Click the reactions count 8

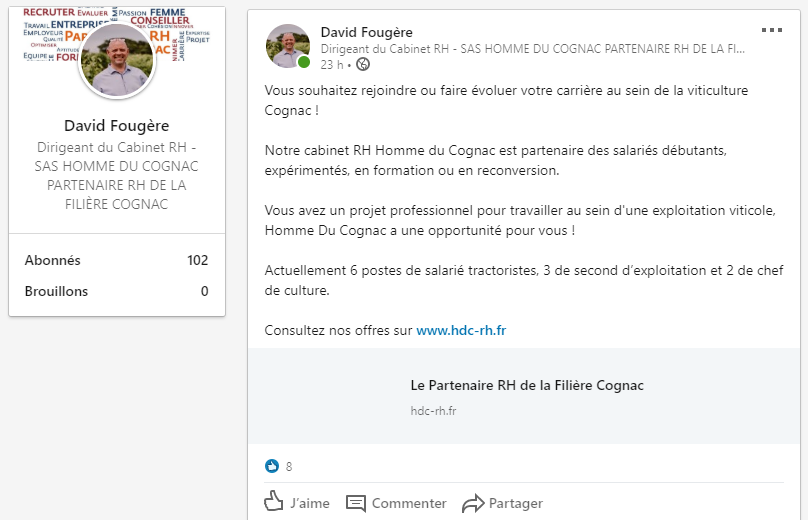click(x=289, y=466)
